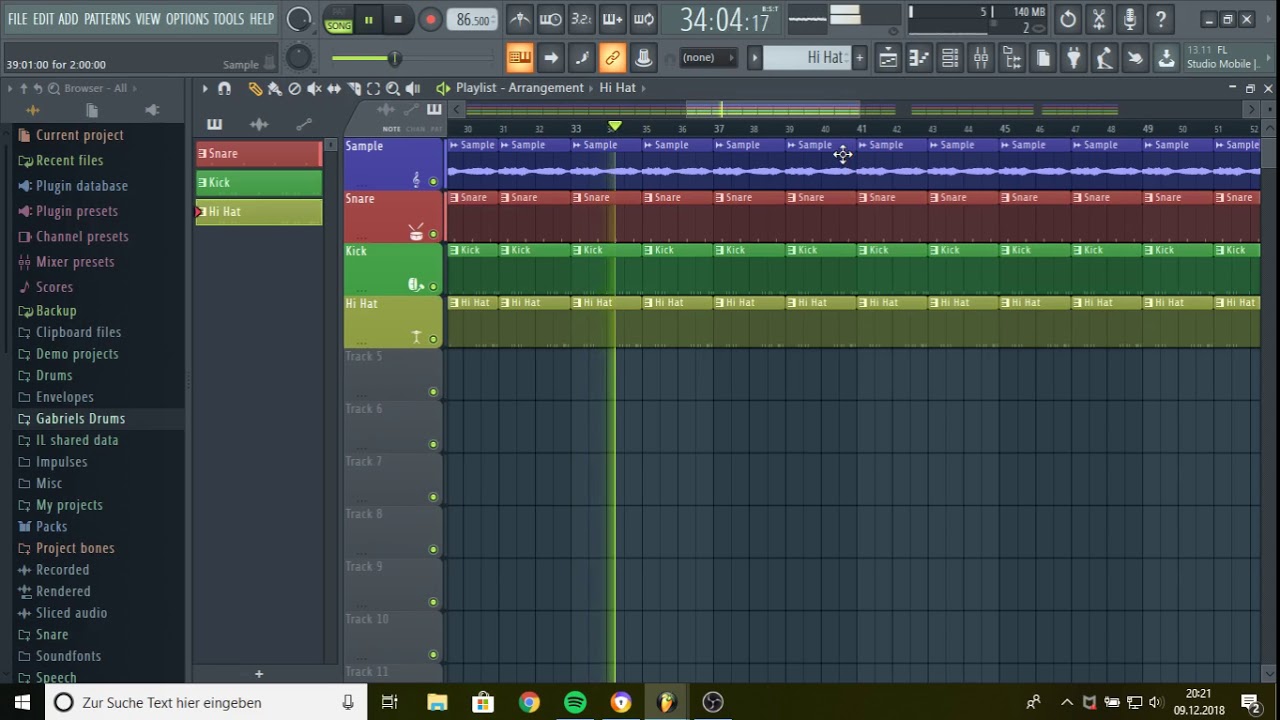Select the Mute tool in Playlist

pyautogui.click(x=314, y=89)
